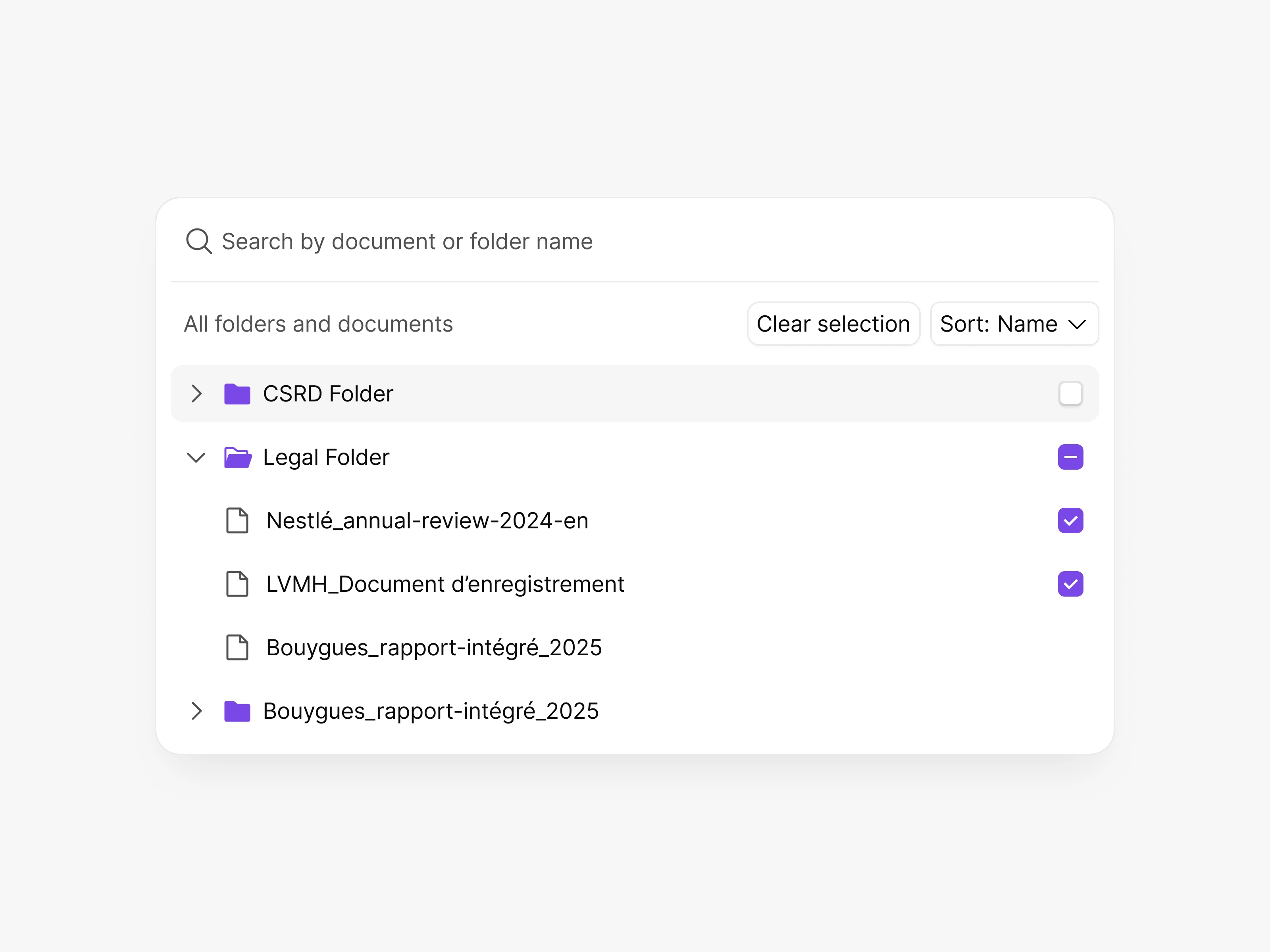The width and height of the screenshot is (1270, 952).
Task: Click the LVMH document file icon
Action: 237,584
